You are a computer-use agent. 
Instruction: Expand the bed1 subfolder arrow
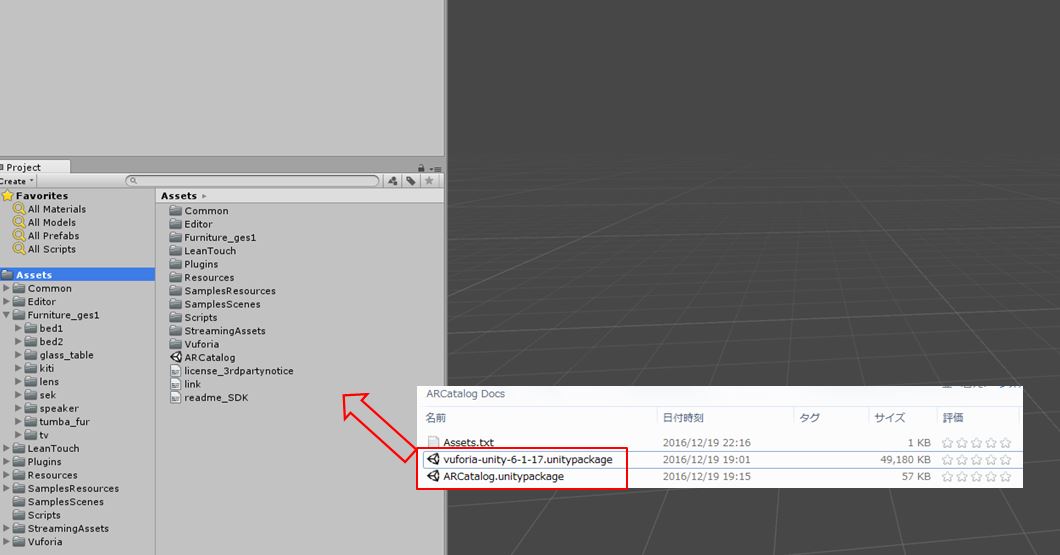tap(18, 328)
